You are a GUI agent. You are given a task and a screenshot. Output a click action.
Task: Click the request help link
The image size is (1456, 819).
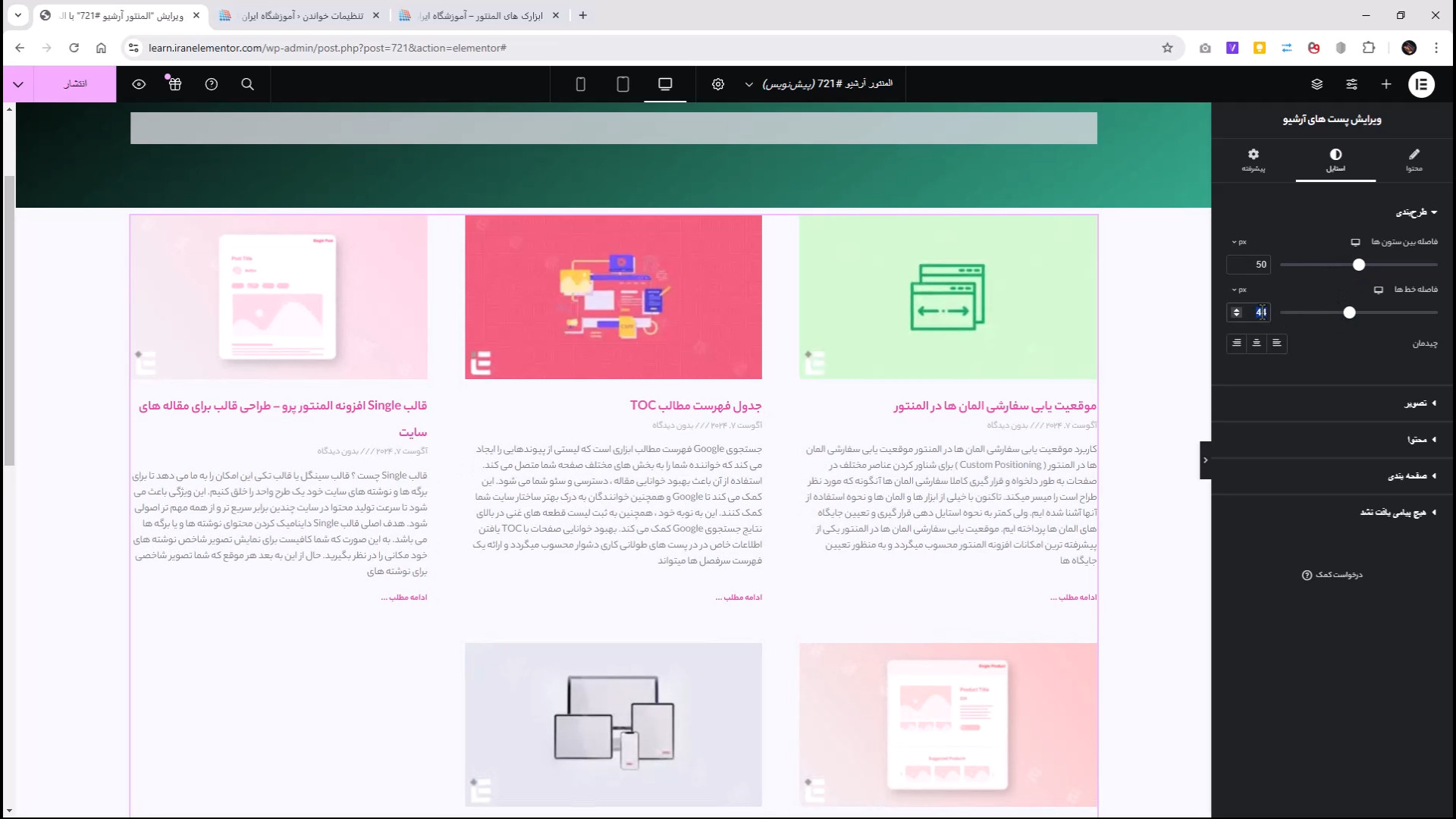pos(1332,575)
